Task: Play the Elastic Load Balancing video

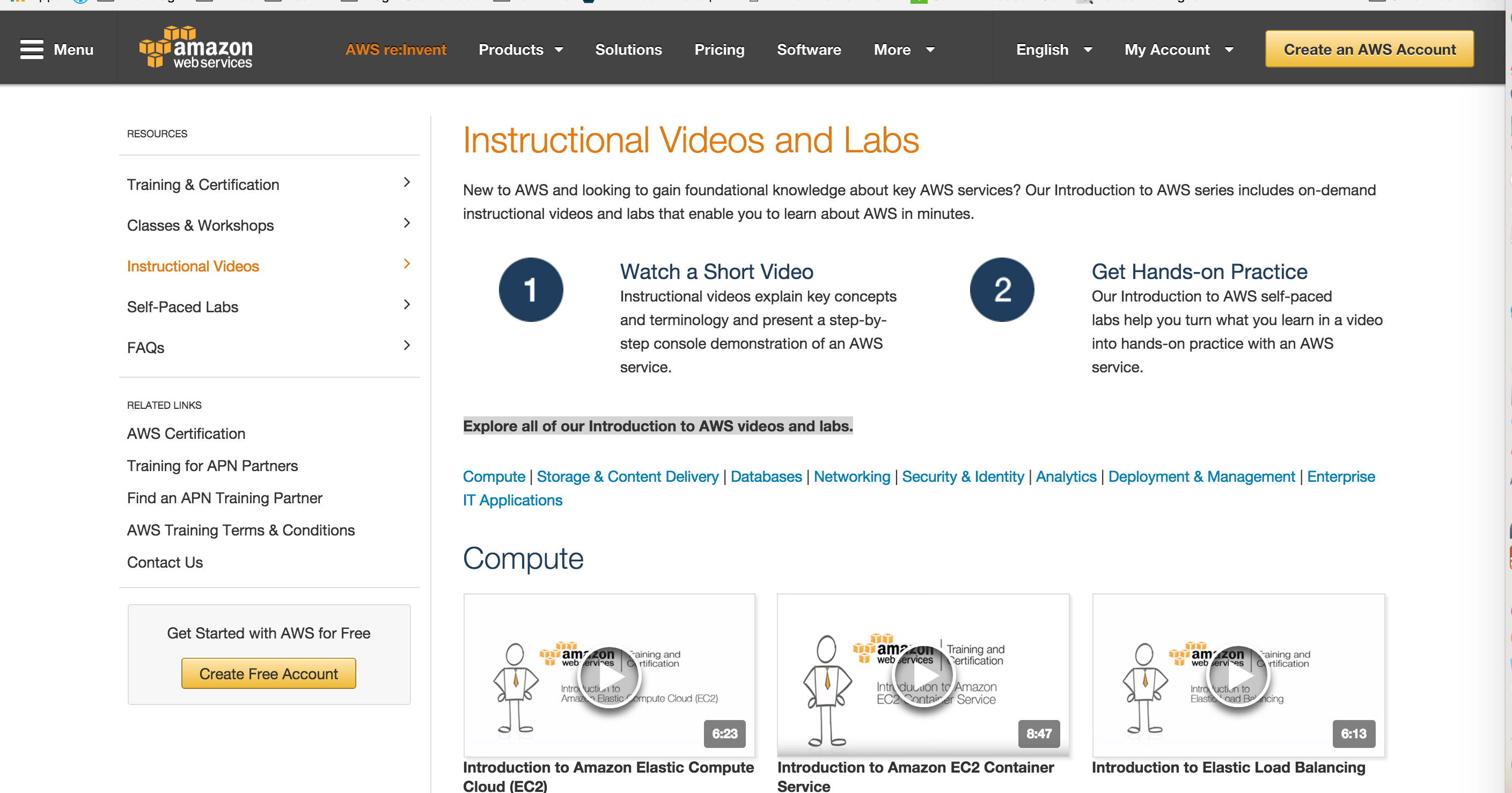Action: [1238, 675]
